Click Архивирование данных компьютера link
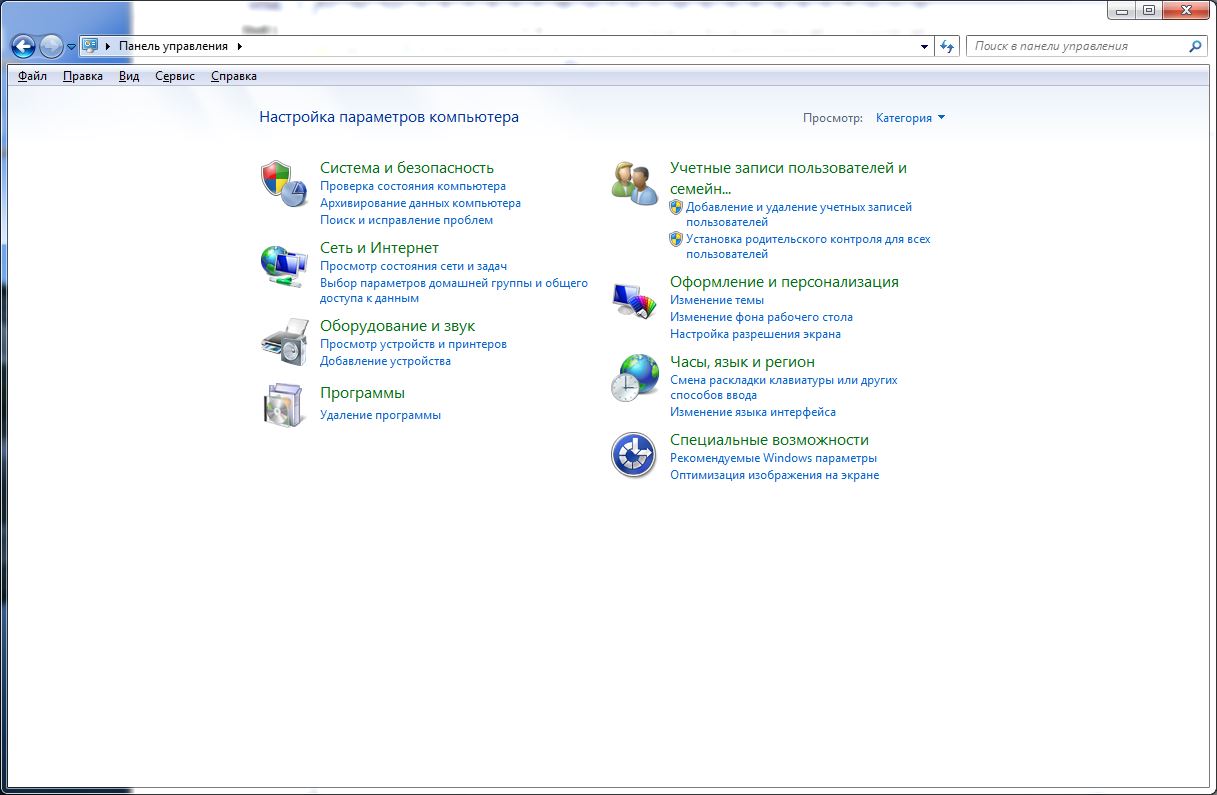Image resolution: width=1217 pixels, height=795 pixels. point(420,203)
